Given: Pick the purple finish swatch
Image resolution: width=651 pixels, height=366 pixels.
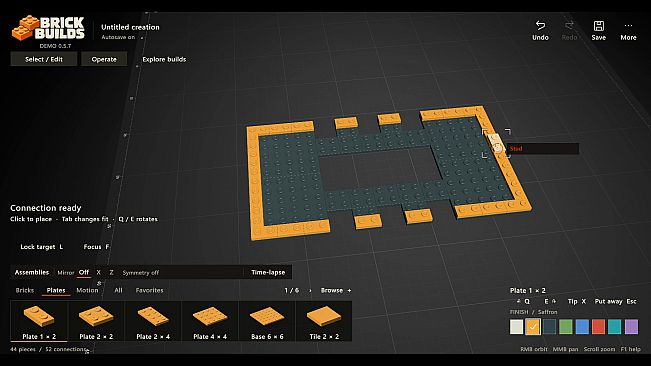Looking at the screenshot, I should 631,327.
